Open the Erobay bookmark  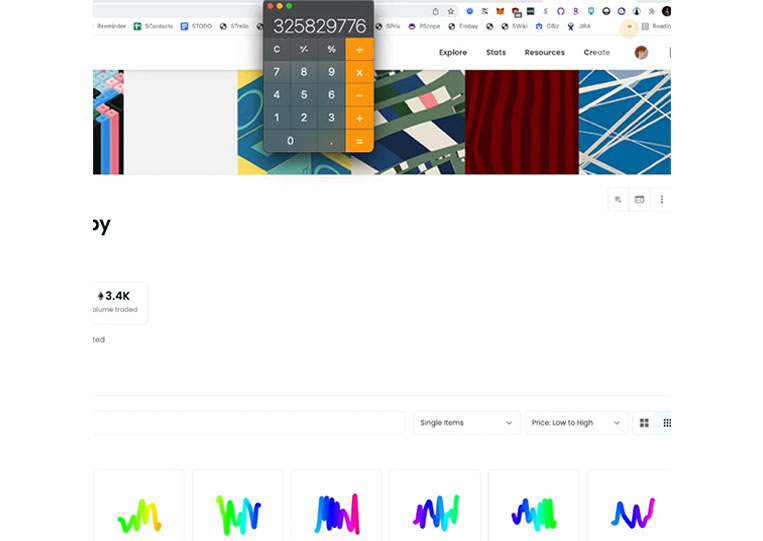pos(463,26)
